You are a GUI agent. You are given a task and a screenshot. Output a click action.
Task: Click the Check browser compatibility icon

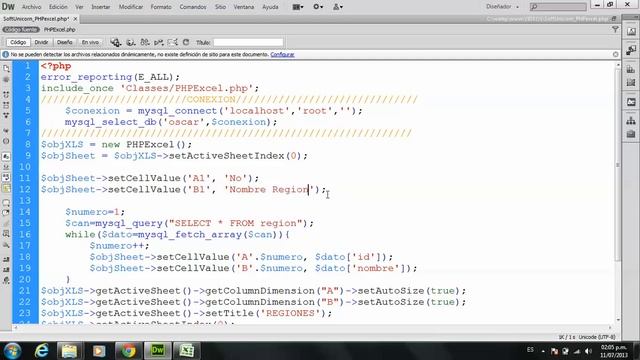(173, 42)
